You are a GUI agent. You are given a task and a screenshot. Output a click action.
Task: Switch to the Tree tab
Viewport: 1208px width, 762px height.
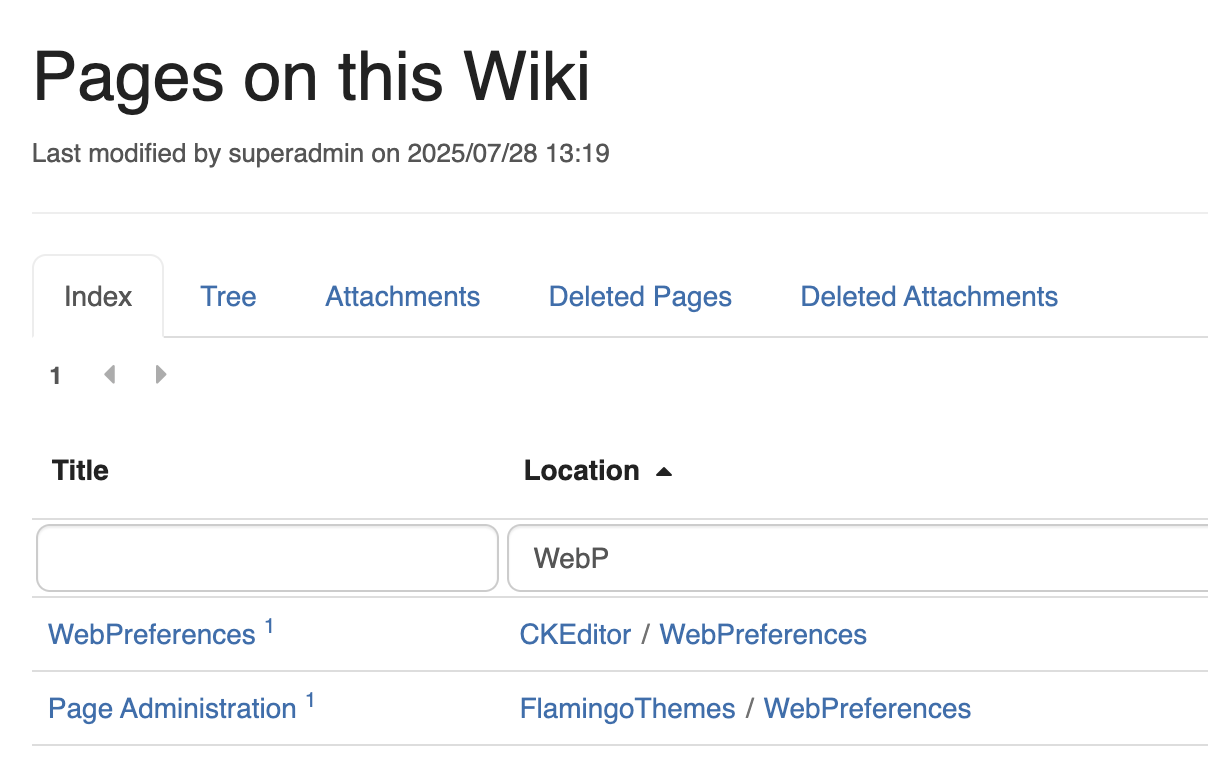pos(228,297)
